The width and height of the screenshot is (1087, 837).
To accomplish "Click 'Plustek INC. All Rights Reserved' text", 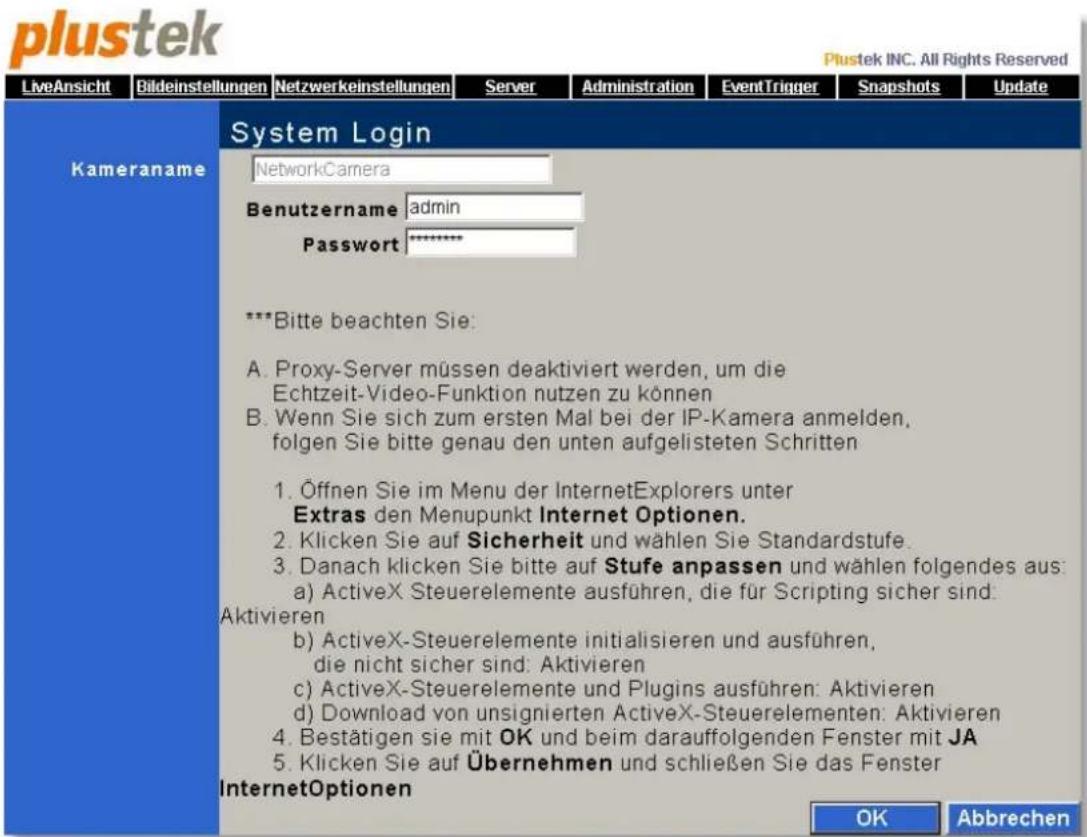I will [946, 60].
